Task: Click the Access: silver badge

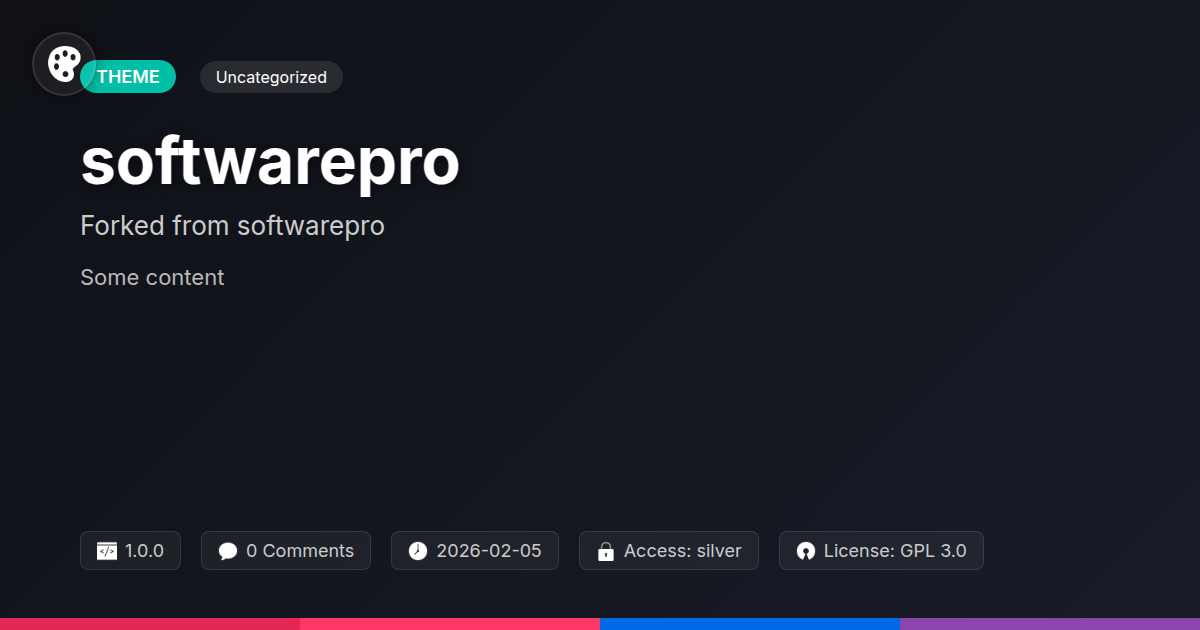Action: pyautogui.click(x=669, y=551)
